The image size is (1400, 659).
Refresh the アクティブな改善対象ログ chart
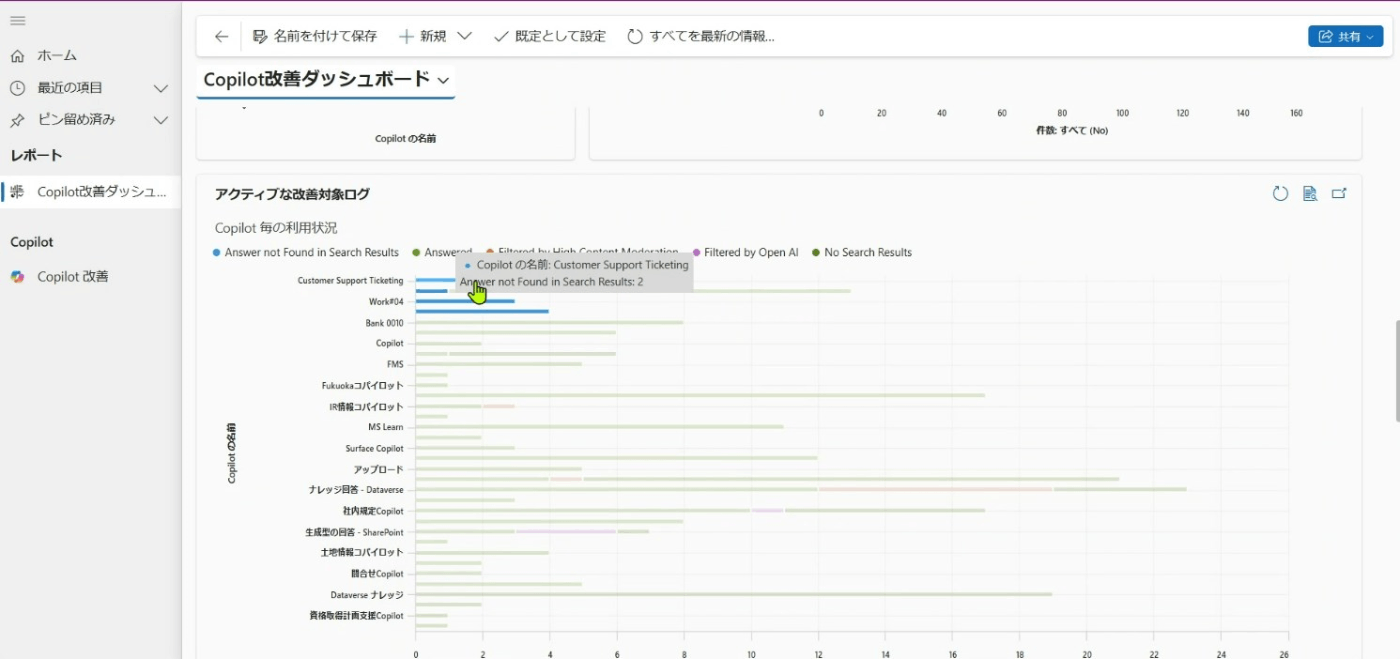click(x=1280, y=194)
